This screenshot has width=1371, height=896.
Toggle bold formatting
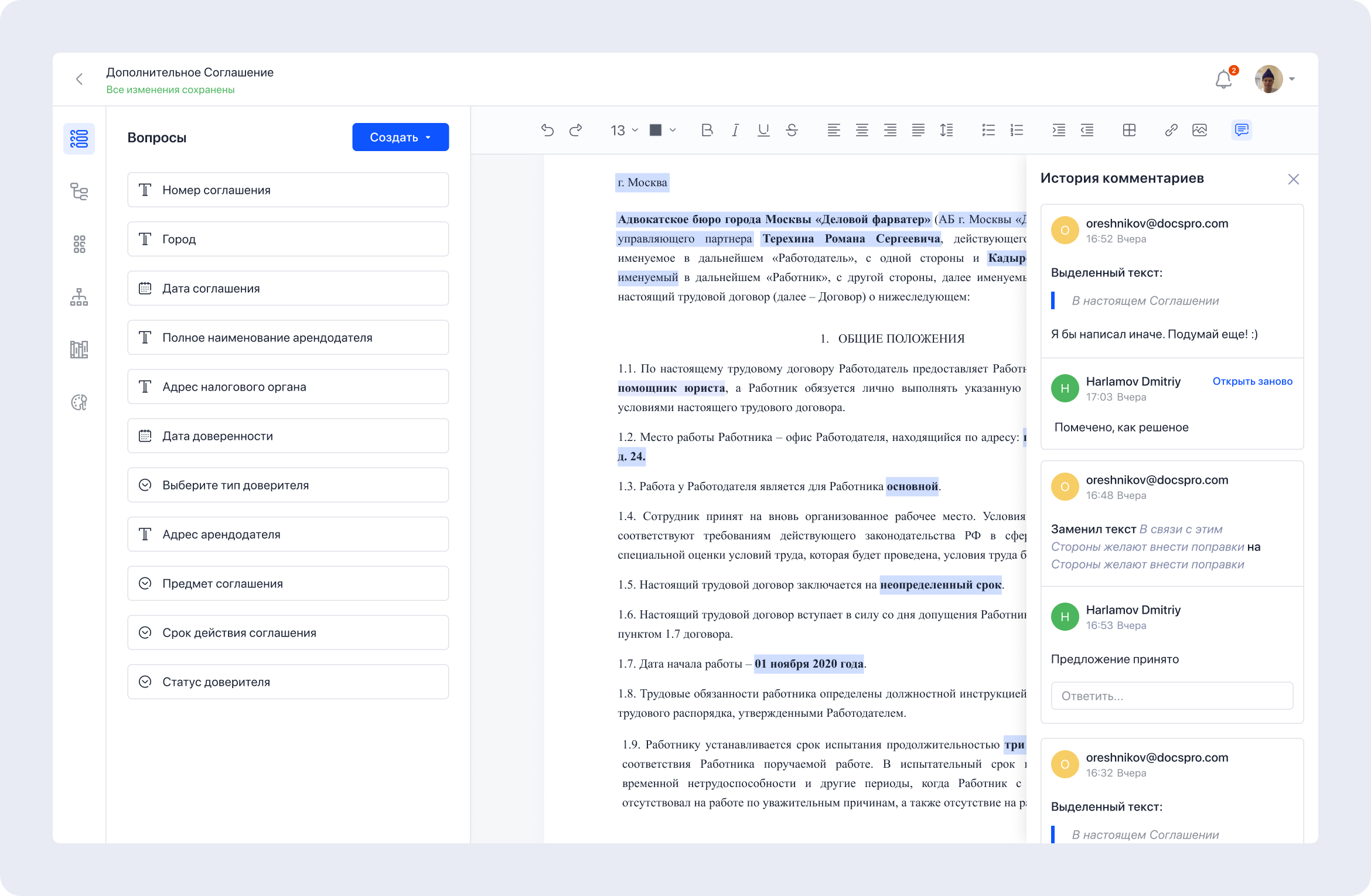coord(707,130)
